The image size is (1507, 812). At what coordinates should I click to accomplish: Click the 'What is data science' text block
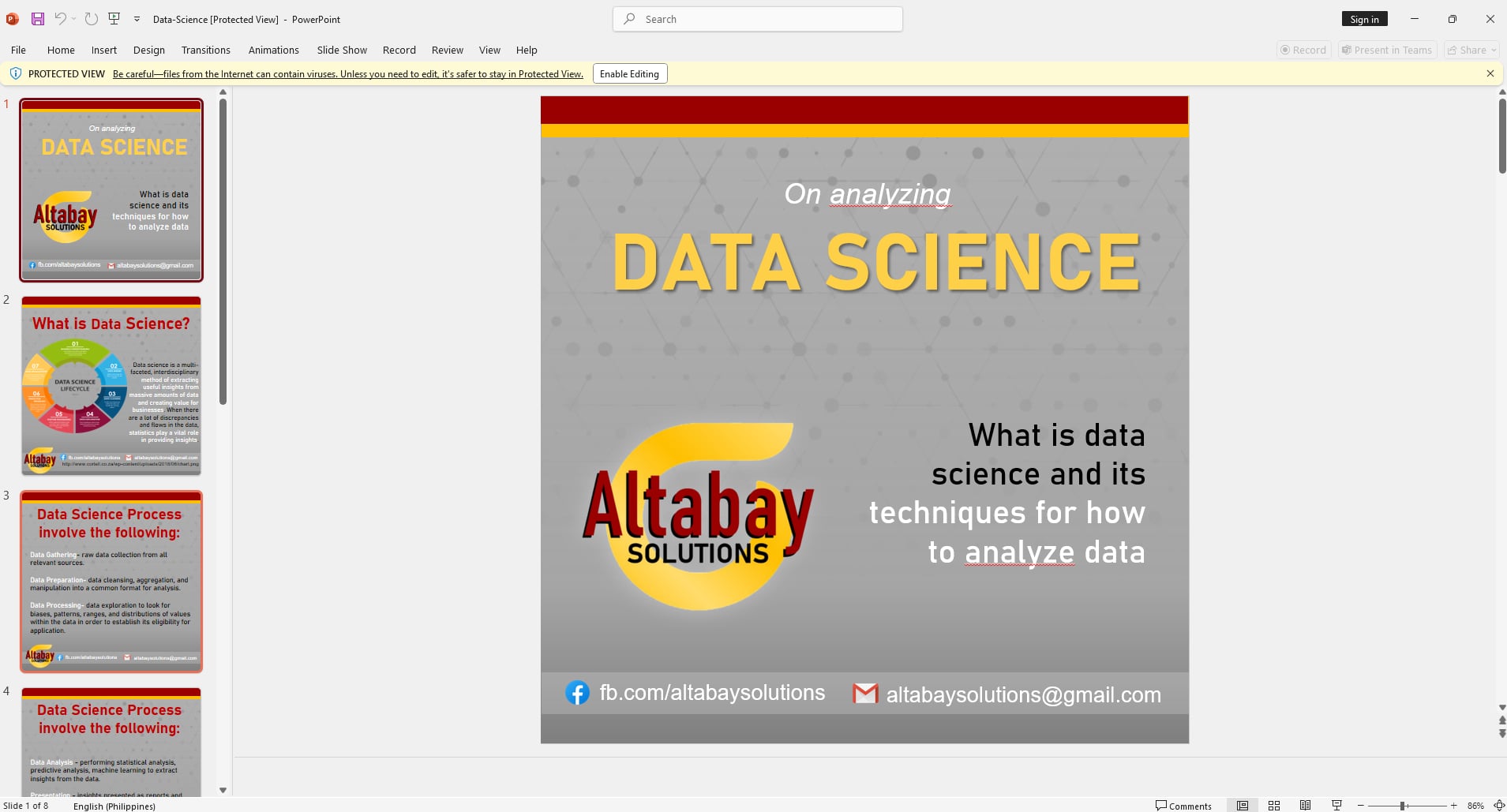tap(1007, 493)
